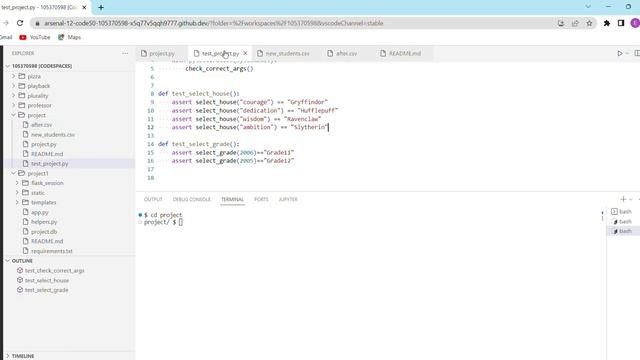
Task: Click the terminal prompt input
Action: tap(180, 222)
